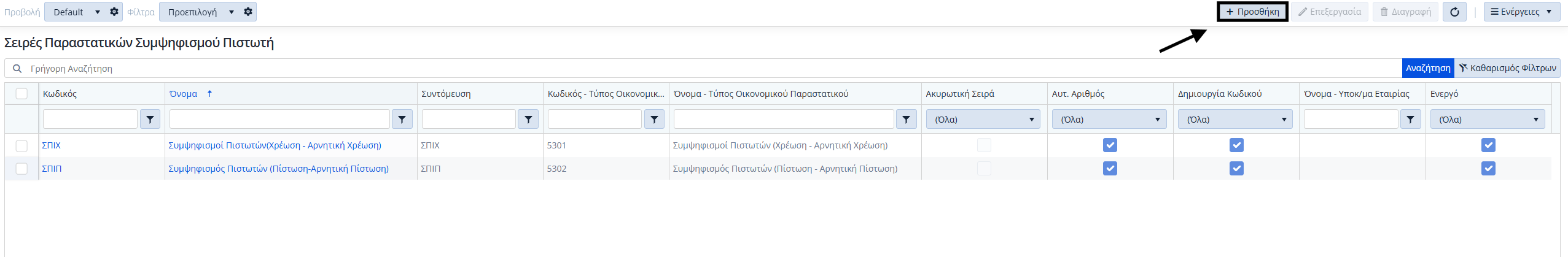Screen dimensions: 1568x257
Task: Focus the Όνομα - Υποκ/μα Εταιρίας filter input
Action: 1351,119
